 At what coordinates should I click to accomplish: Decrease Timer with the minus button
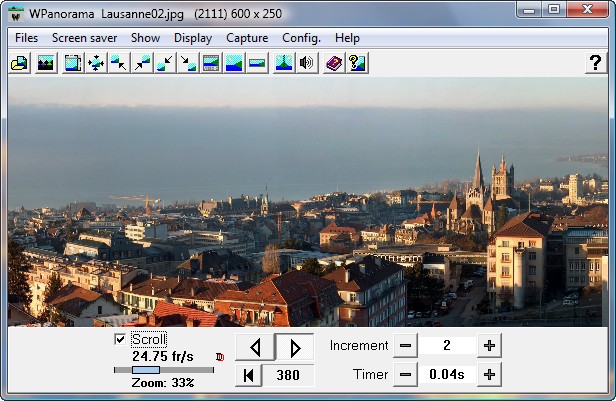[405, 375]
